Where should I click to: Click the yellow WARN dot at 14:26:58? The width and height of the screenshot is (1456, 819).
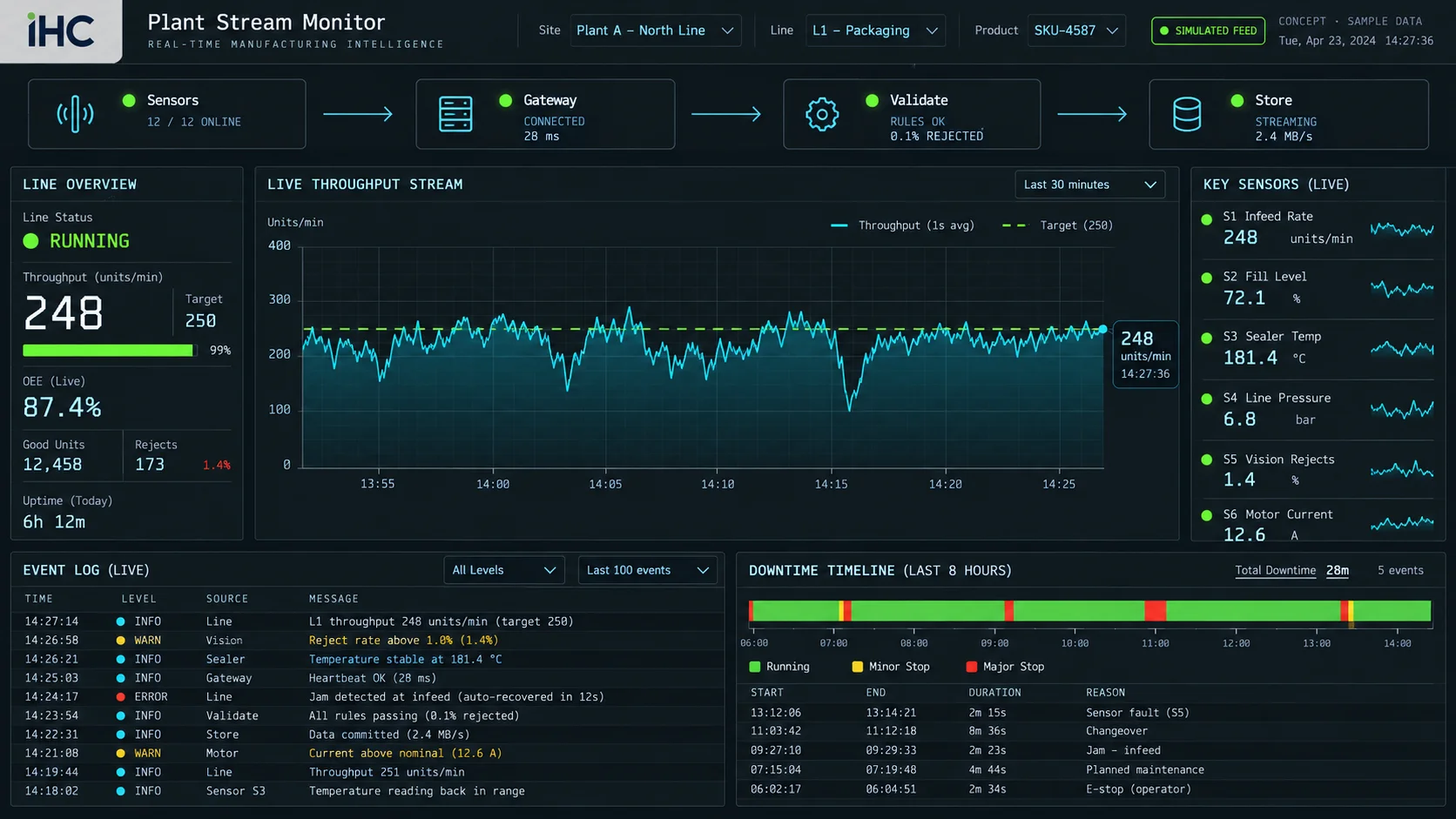(120, 640)
